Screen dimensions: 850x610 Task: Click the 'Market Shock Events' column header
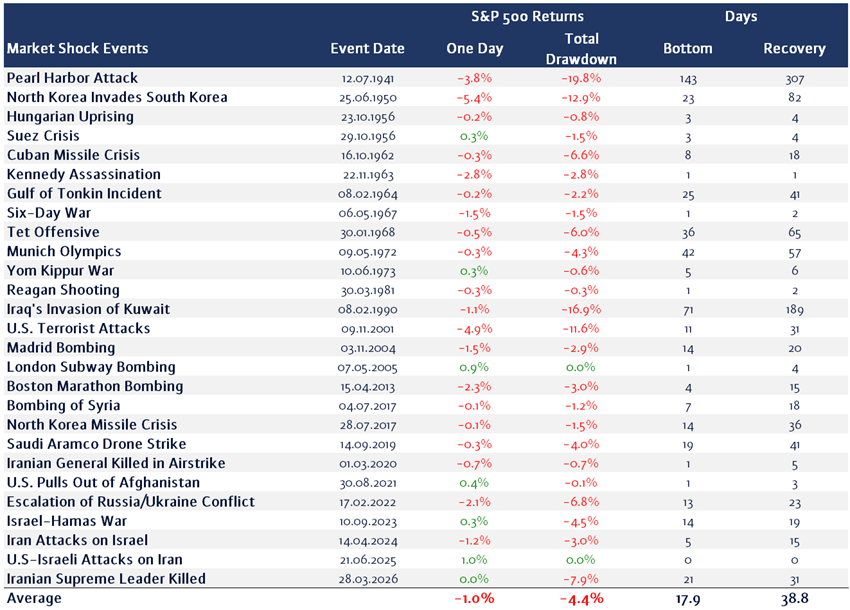(78, 48)
